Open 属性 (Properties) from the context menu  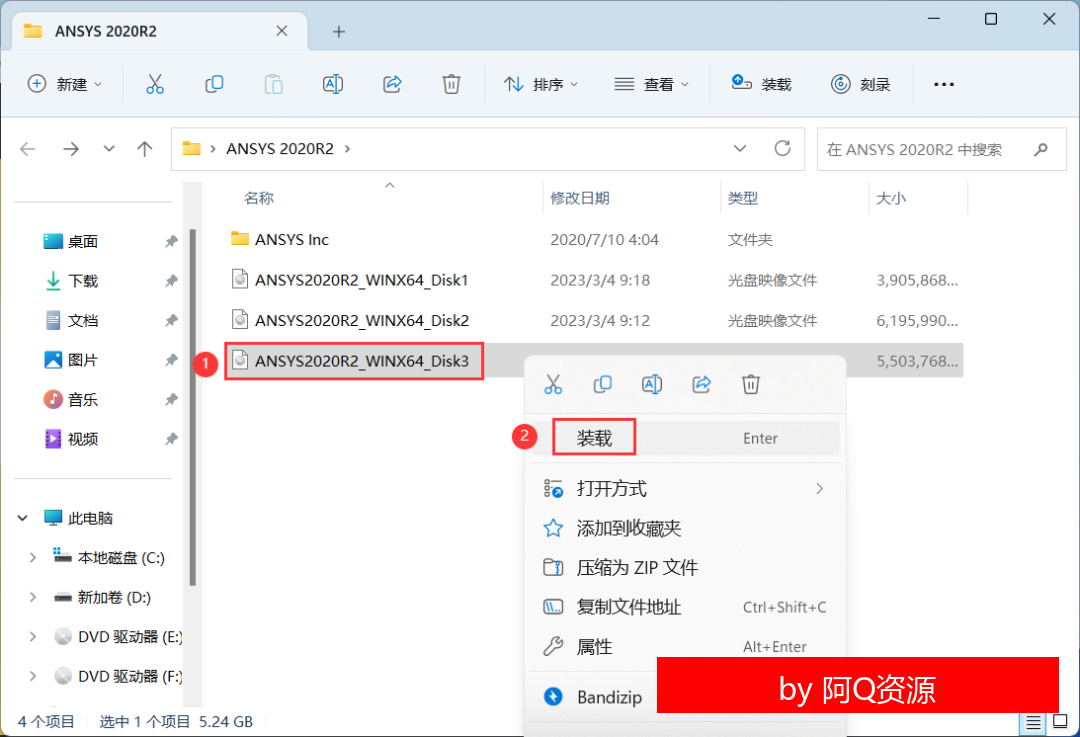[x=594, y=647]
